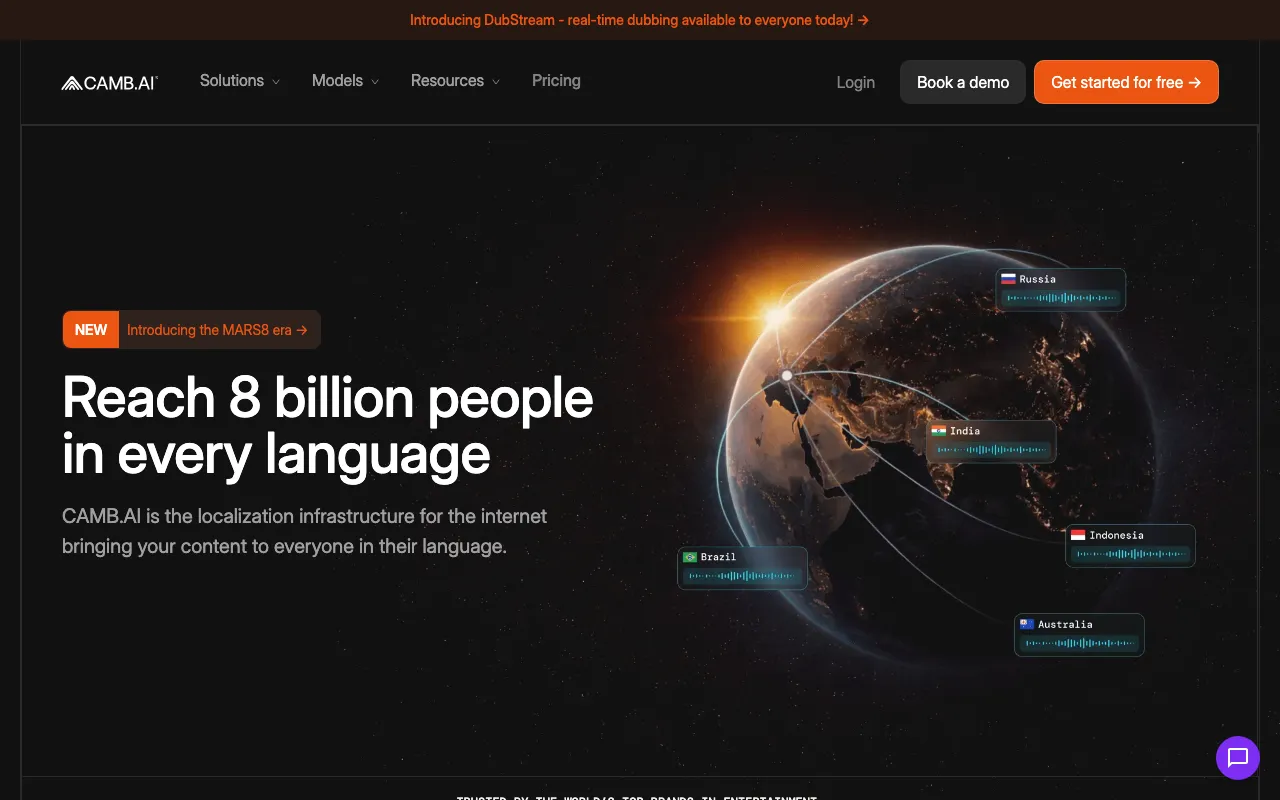Click the Brazil flag icon
1280x800 pixels.
point(690,557)
